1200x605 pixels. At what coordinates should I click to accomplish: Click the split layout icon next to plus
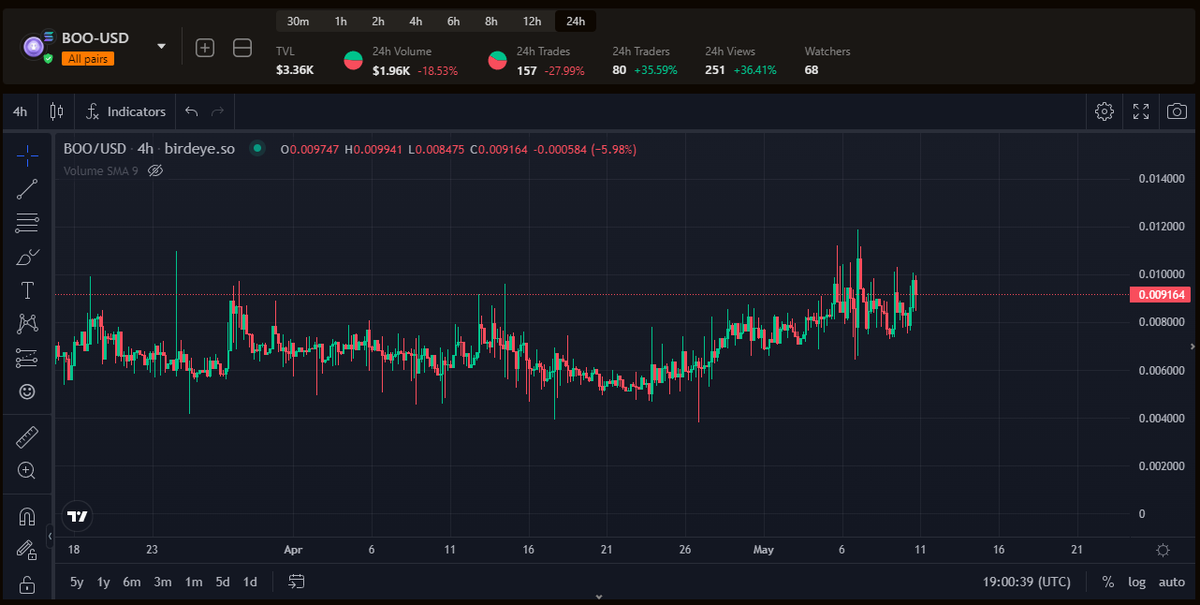click(x=242, y=47)
